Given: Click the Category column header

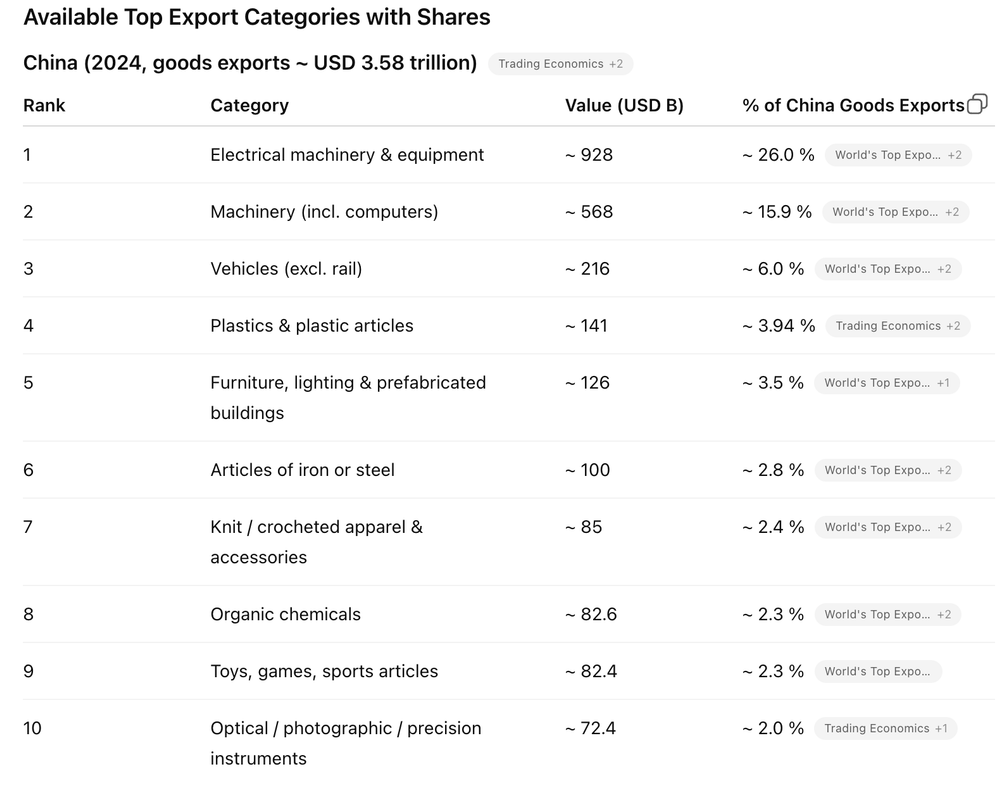Looking at the screenshot, I should pos(249,105).
